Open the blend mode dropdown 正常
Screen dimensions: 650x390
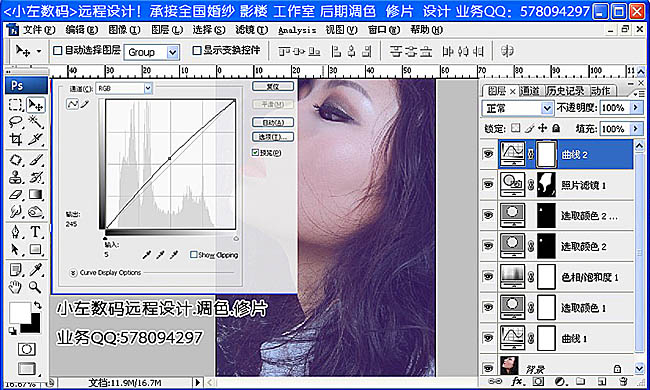(x=547, y=109)
